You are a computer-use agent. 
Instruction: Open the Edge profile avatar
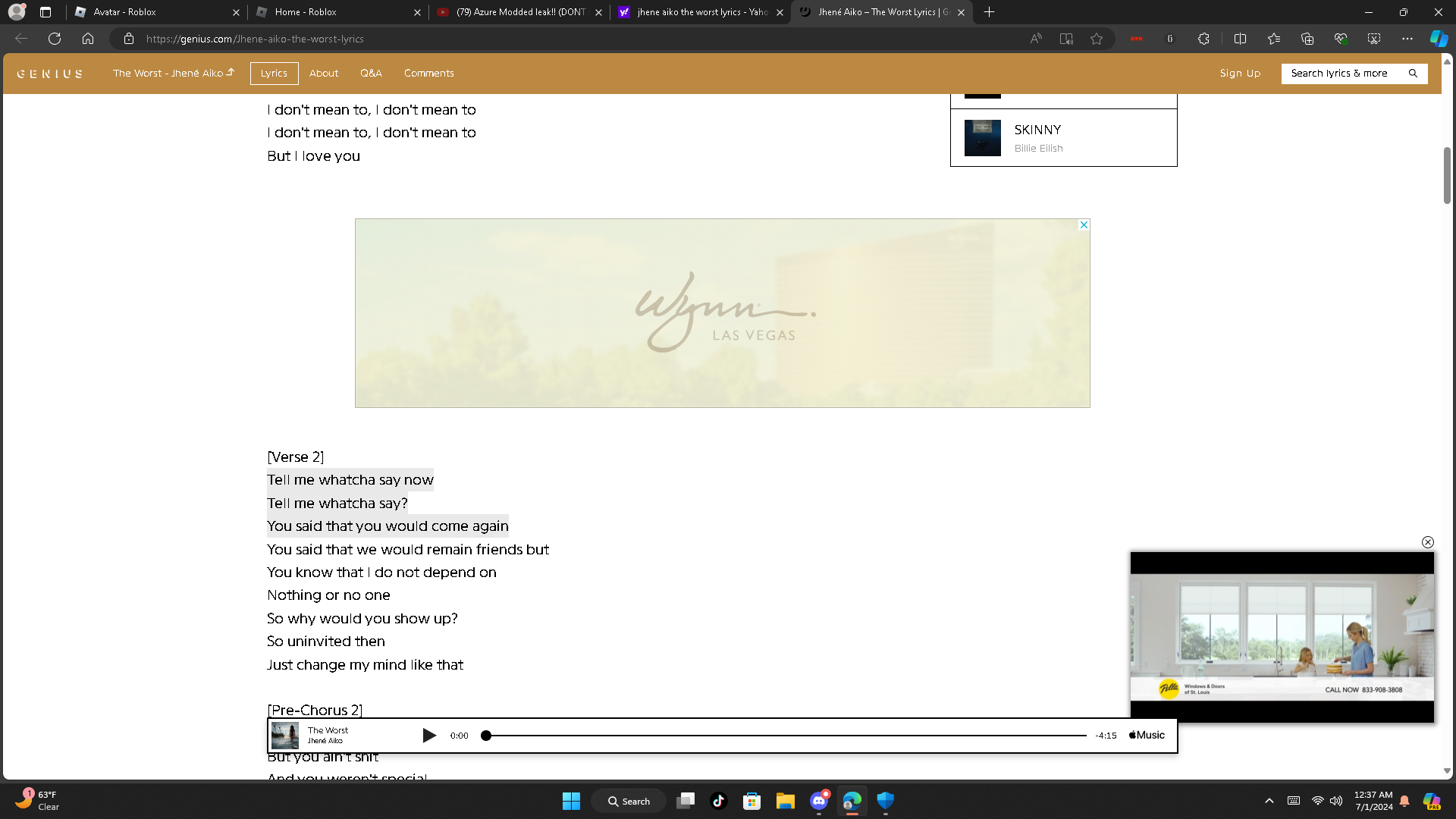[17, 12]
